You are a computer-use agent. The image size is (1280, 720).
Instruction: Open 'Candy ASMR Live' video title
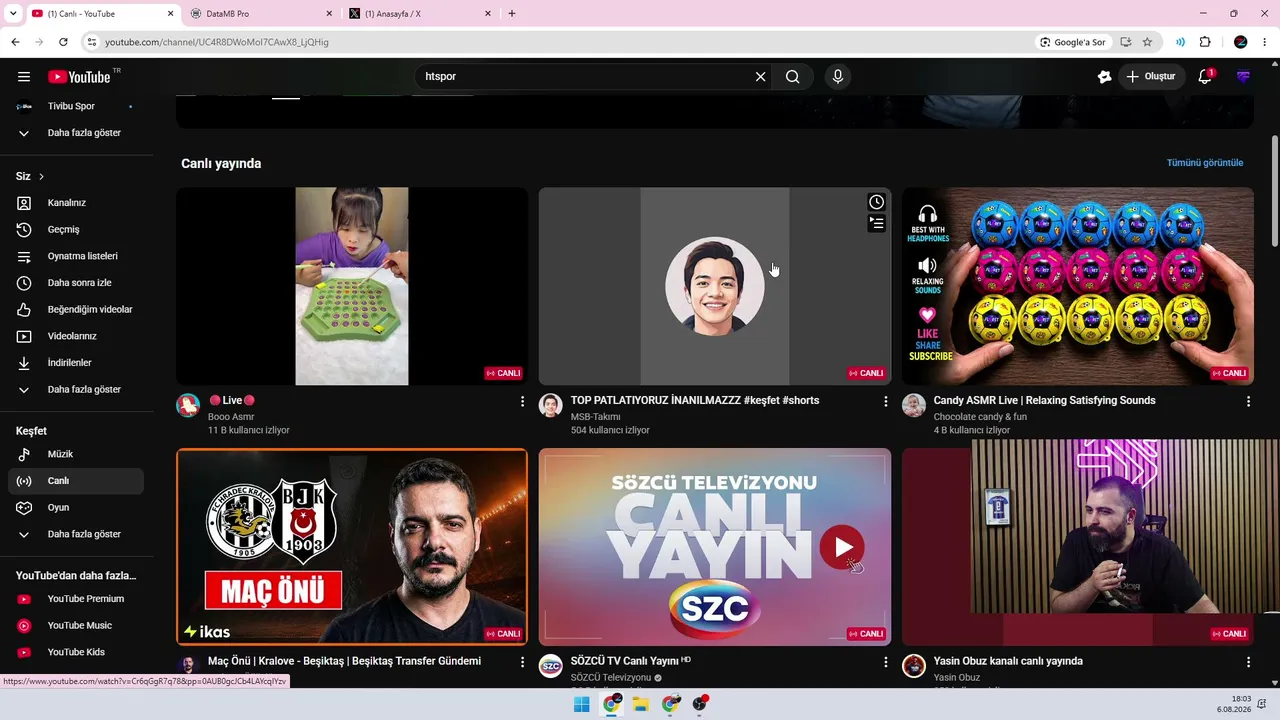(1044, 401)
